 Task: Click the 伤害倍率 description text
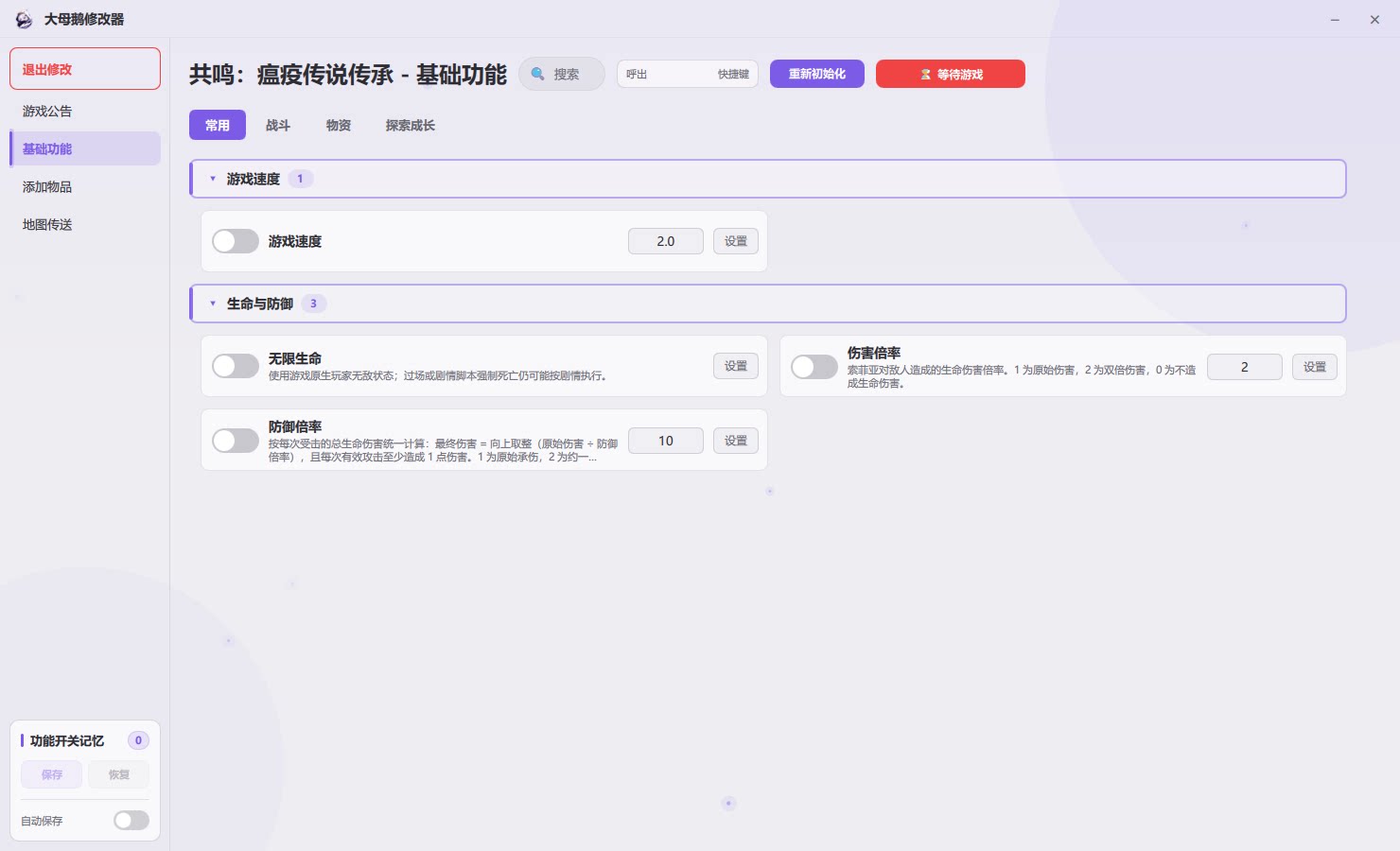[1022, 376]
